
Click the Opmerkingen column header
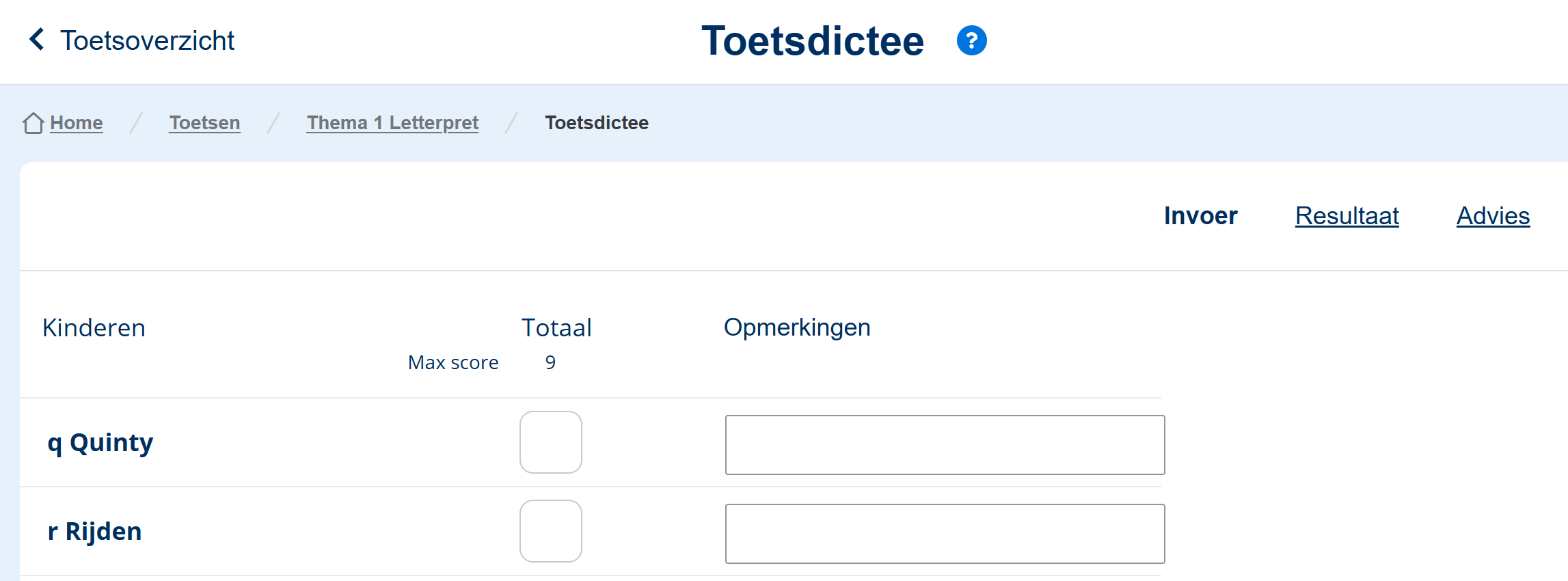tap(797, 327)
